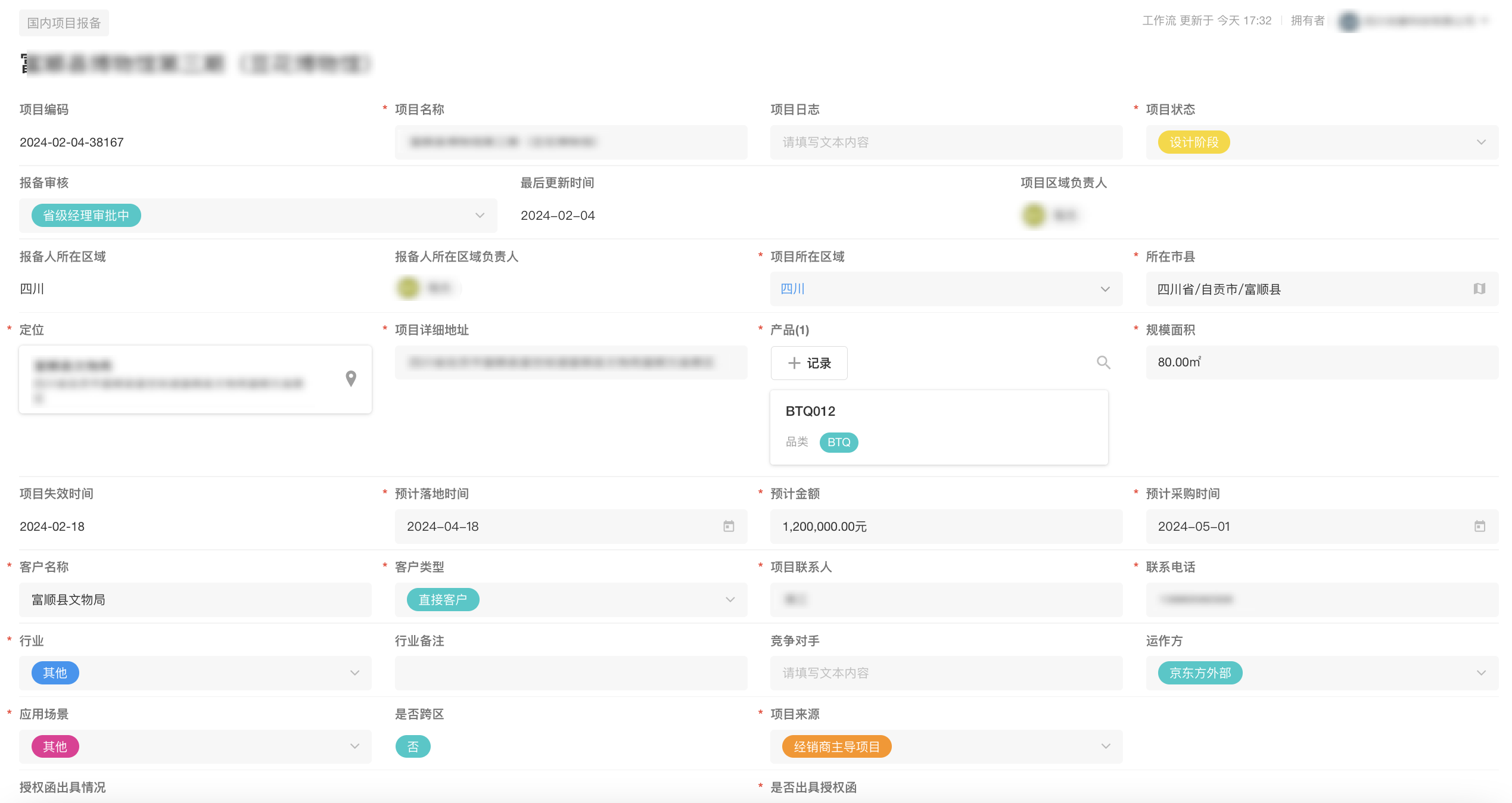The height and width of the screenshot is (803, 1512).
Task: Open calendar icon for 预计采购时间
Action: (x=1480, y=526)
